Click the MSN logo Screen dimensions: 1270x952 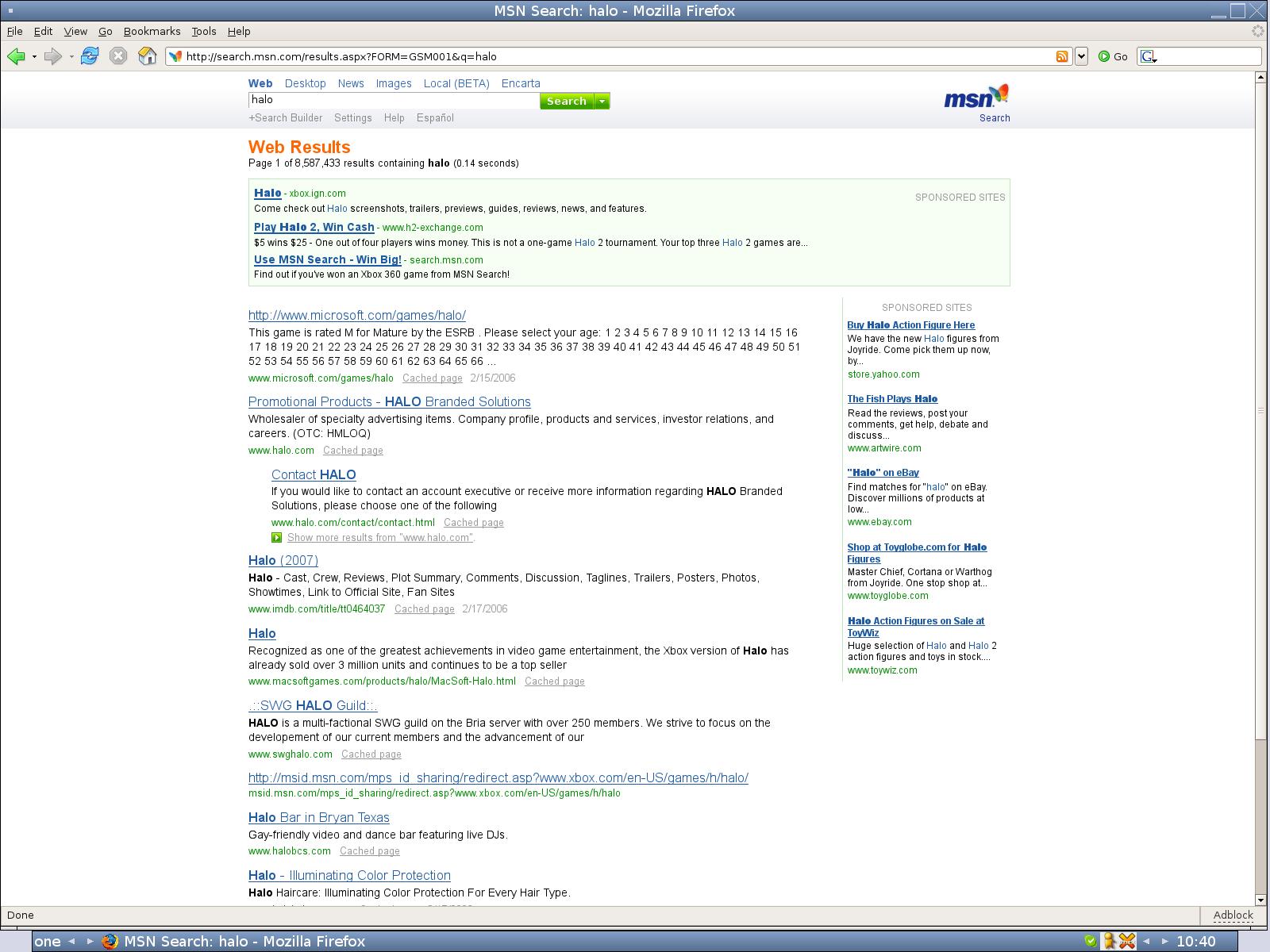pyautogui.click(x=976, y=97)
